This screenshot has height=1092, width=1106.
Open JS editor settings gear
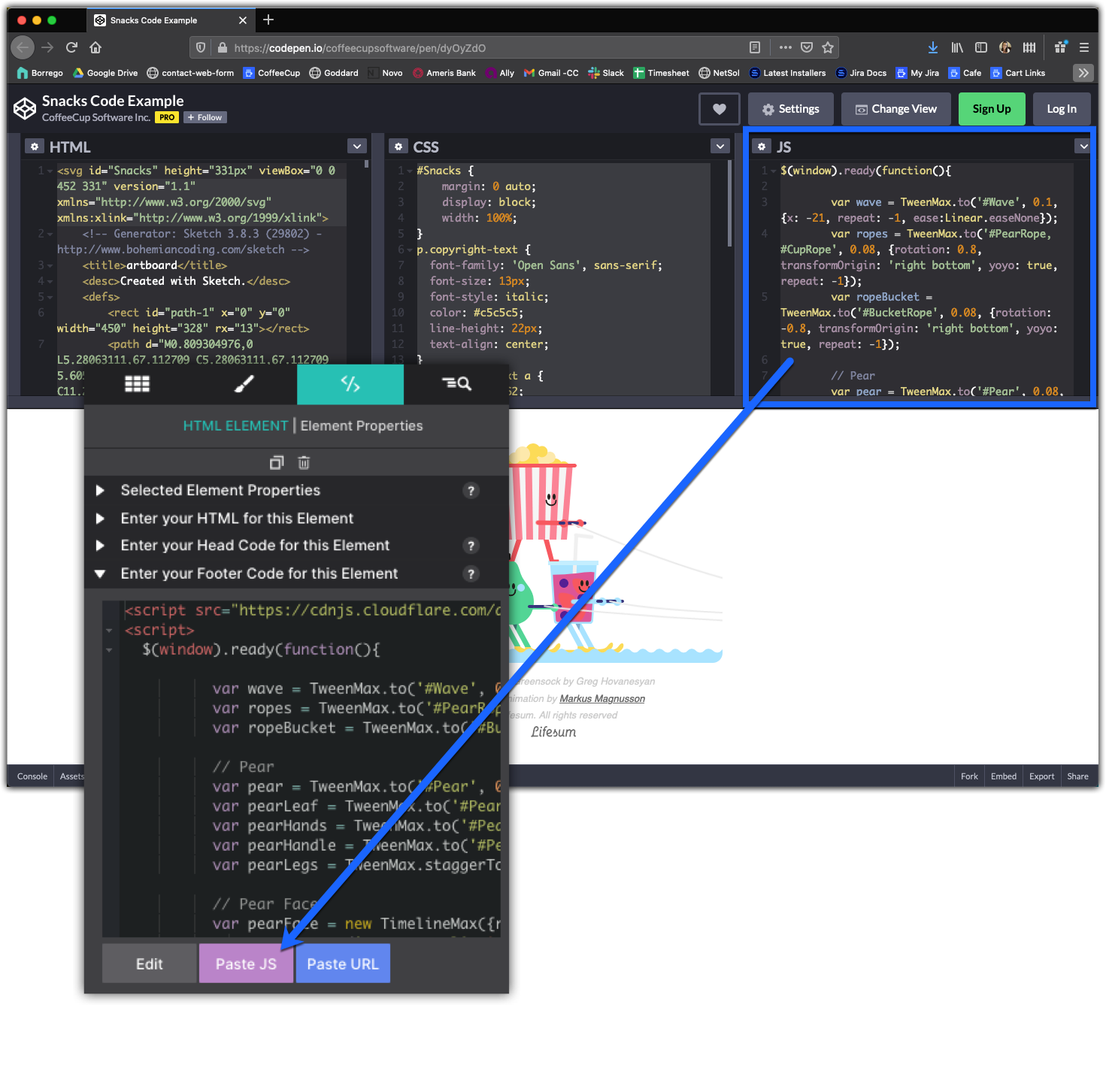pos(762,147)
